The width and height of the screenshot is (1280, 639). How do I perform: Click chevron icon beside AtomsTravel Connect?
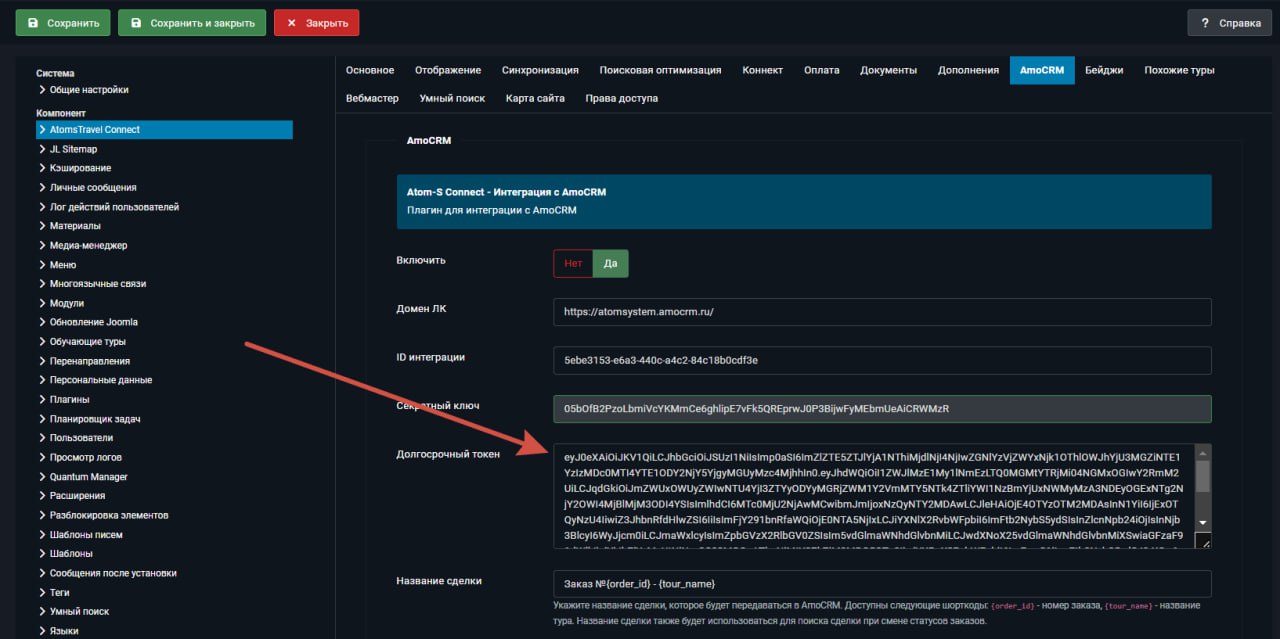tap(42, 130)
